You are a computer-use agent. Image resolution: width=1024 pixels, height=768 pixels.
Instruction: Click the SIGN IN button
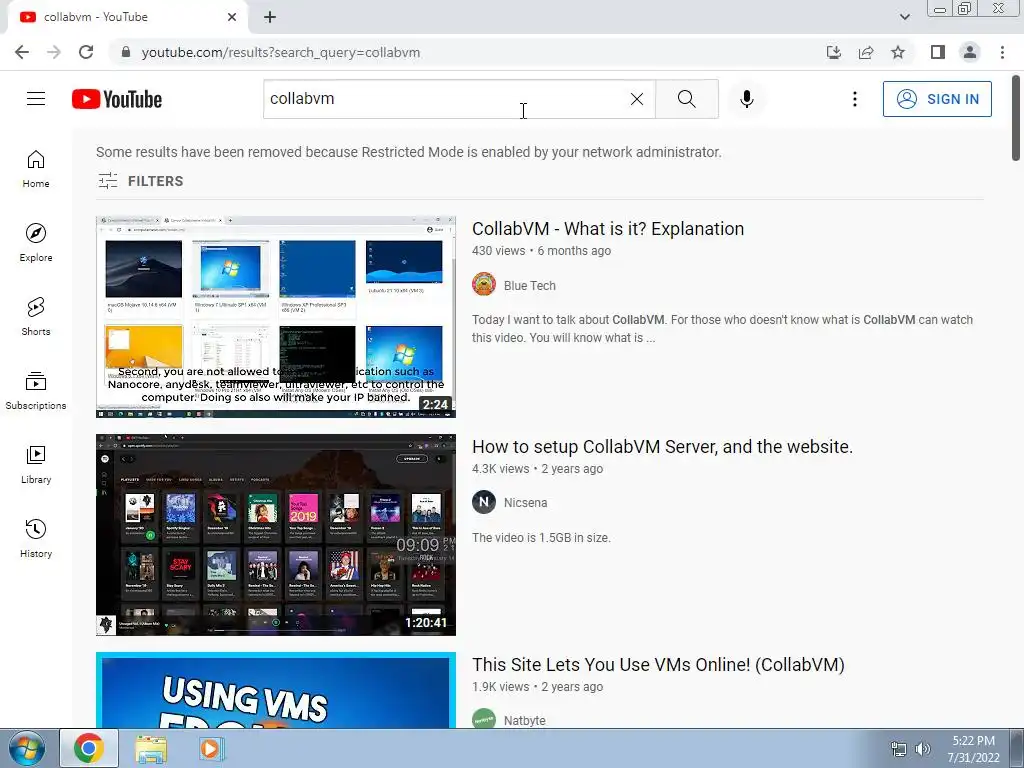936,99
